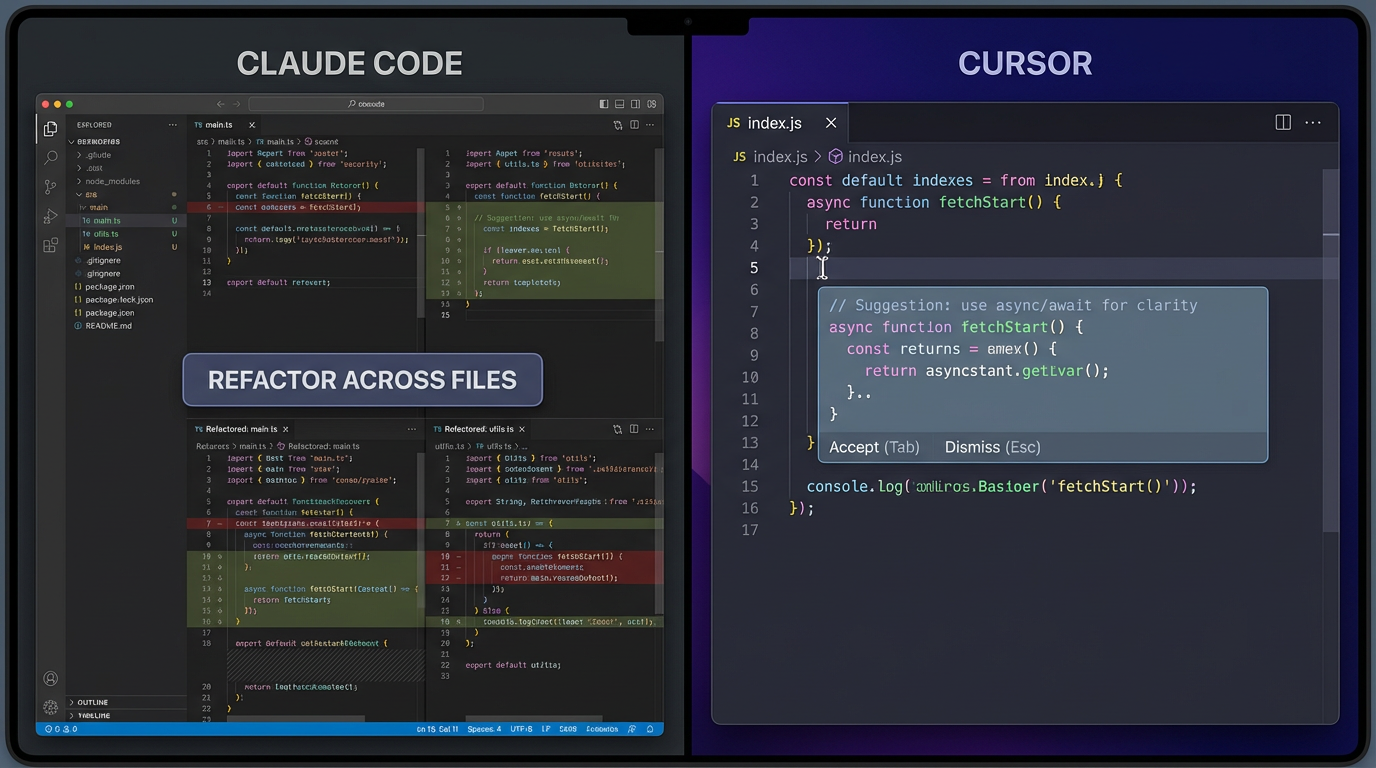Open the Source Control view icon
Screen dimensions: 1376x768
click(50, 188)
